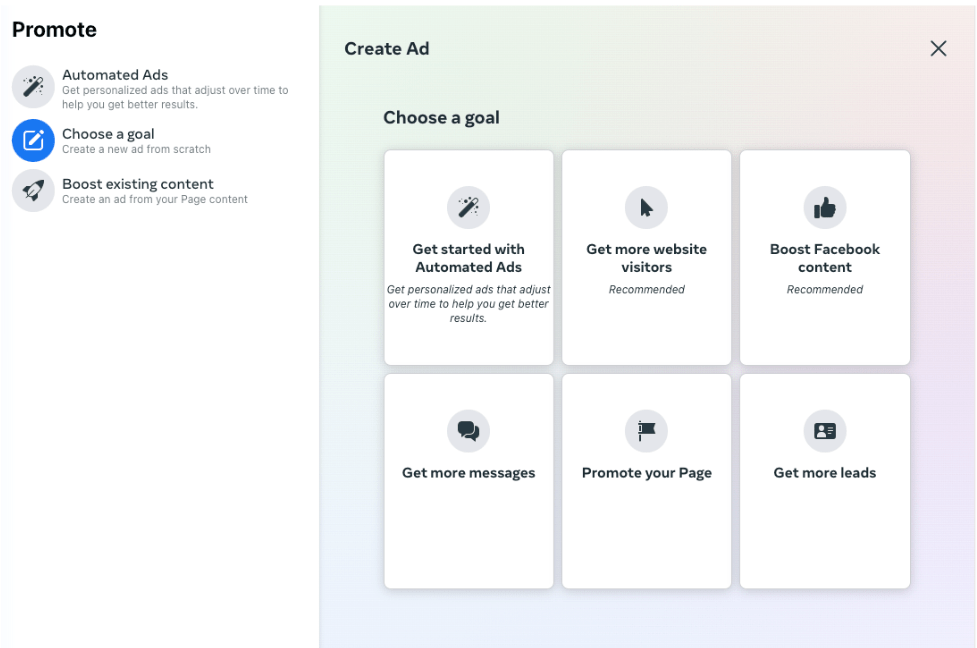Click the magic wand icon in Automated Ads card
This screenshot has height=648, width=977.
[x=468, y=207]
